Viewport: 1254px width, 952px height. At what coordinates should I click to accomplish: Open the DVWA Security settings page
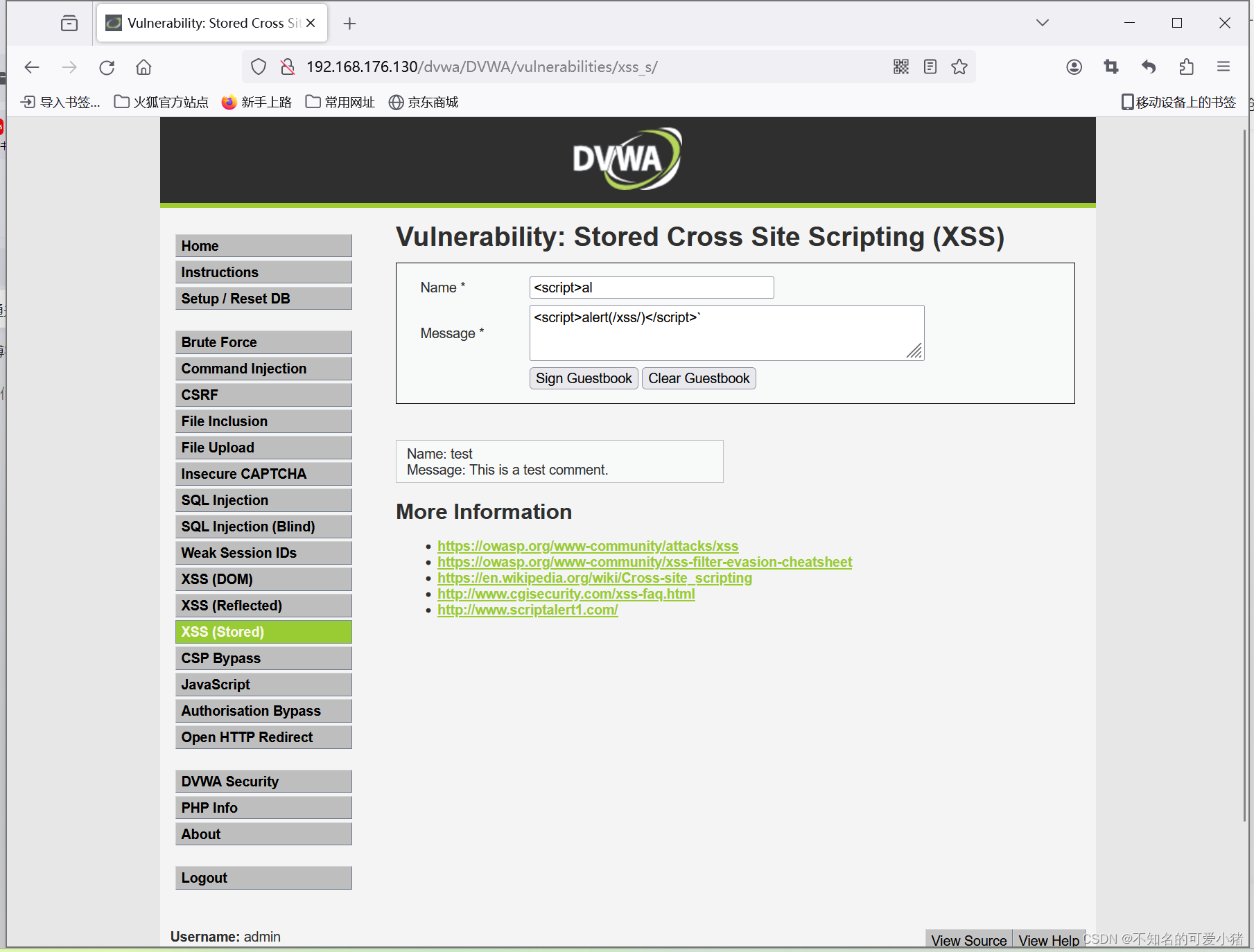tap(263, 782)
